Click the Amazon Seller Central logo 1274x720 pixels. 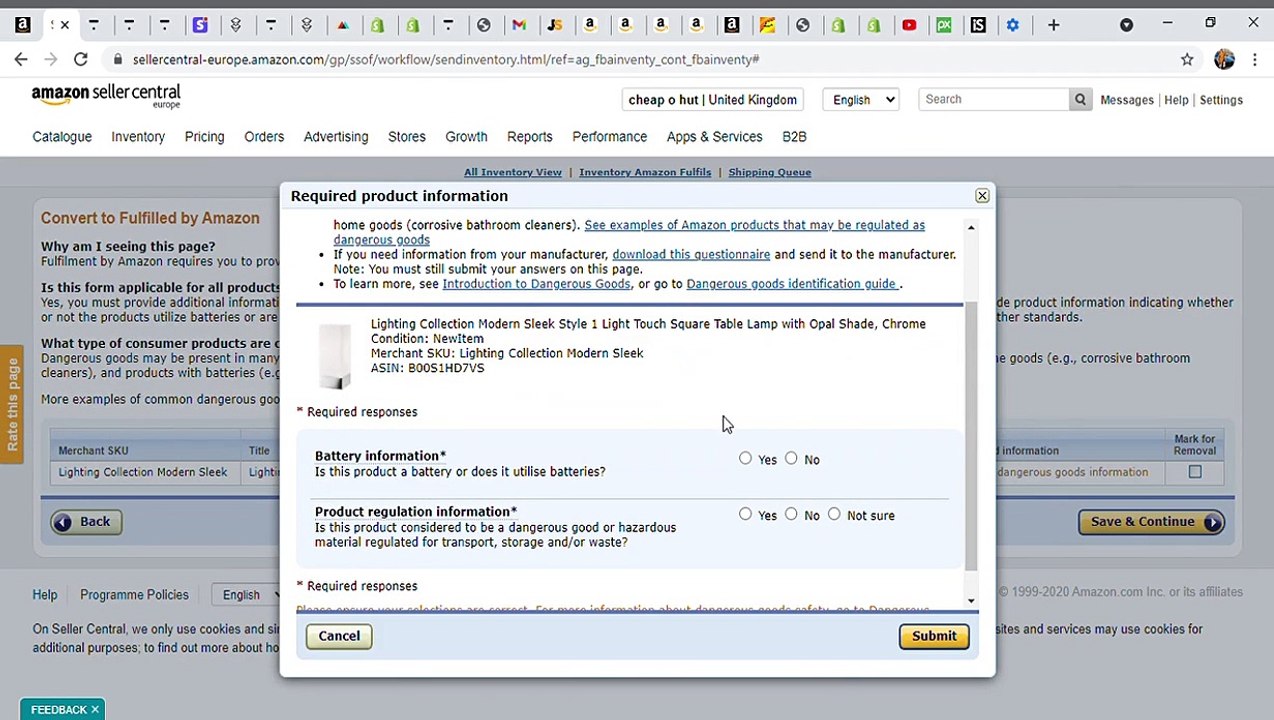coord(106,96)
